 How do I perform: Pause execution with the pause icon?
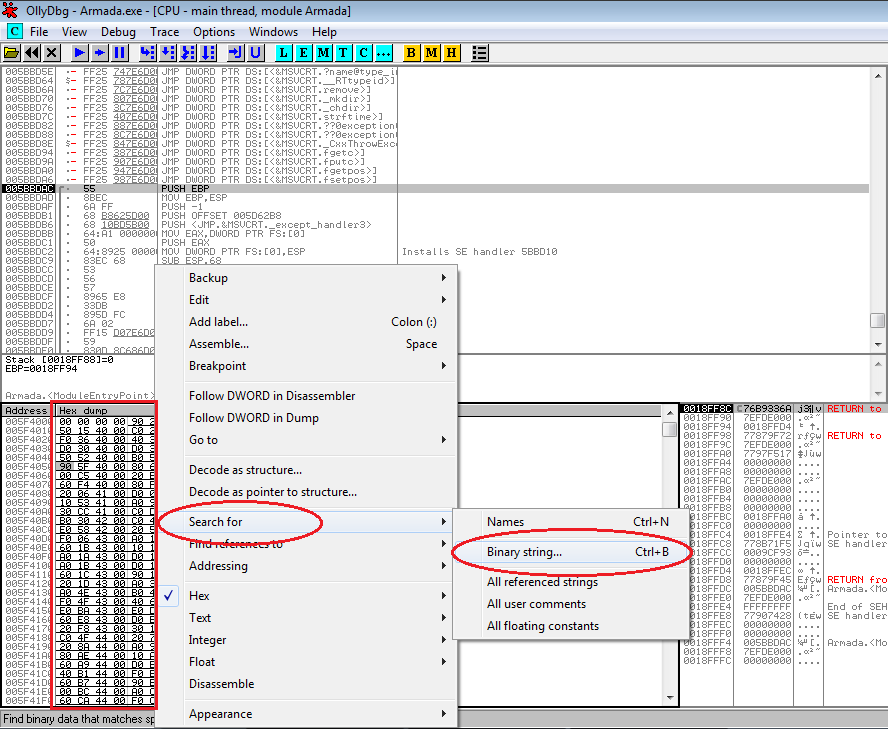[119, 53]
